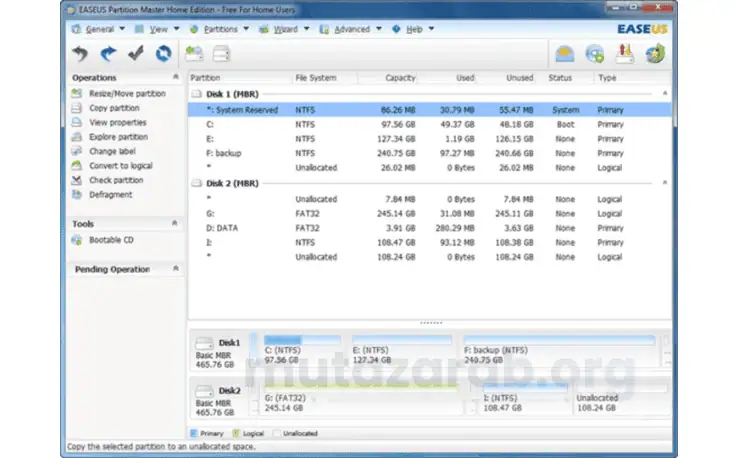Select F: backup (NTFS) partition block
The image size is (738, 458).
point(560,350)
